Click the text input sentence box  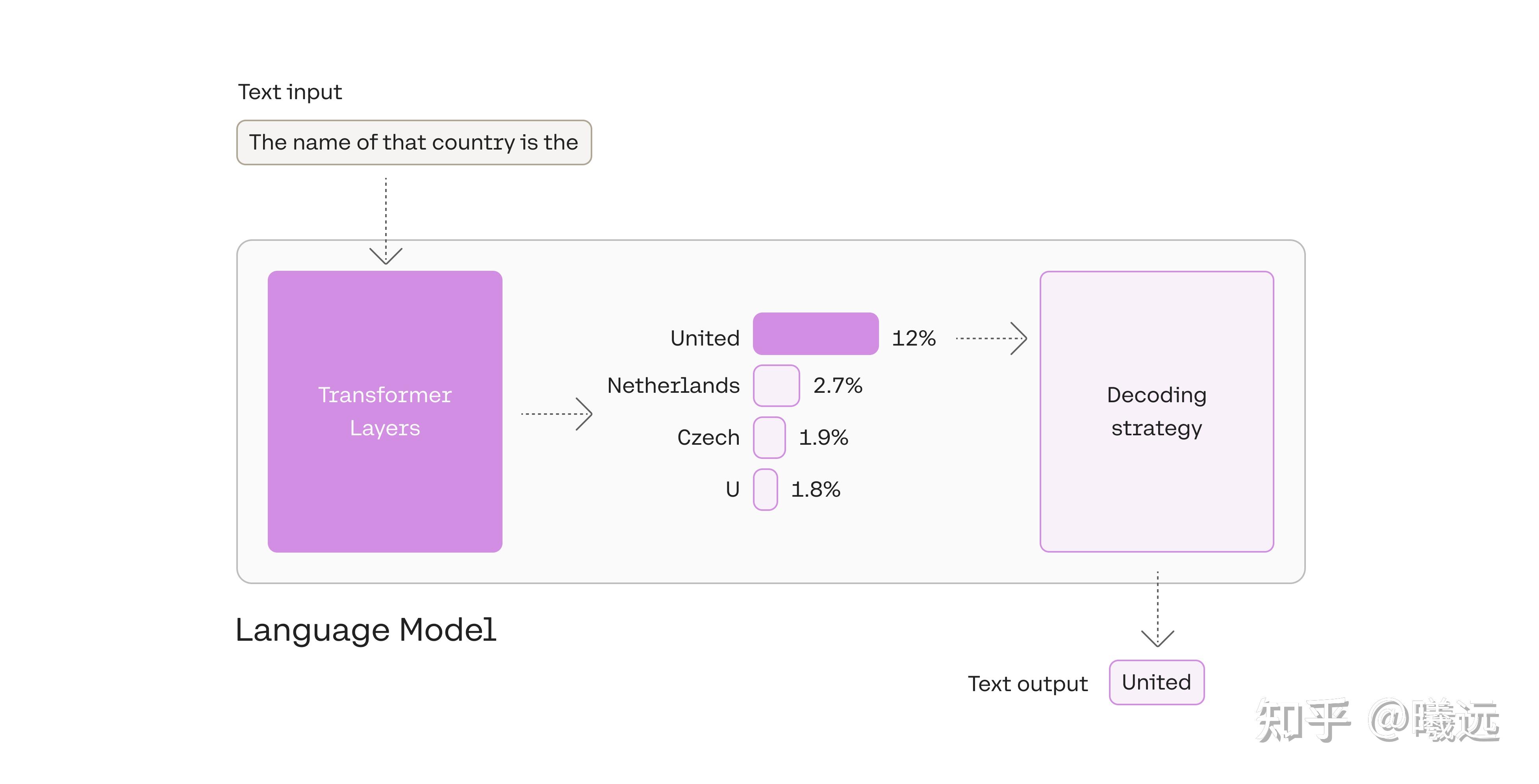pyautogui.click(x=414, y=143)
